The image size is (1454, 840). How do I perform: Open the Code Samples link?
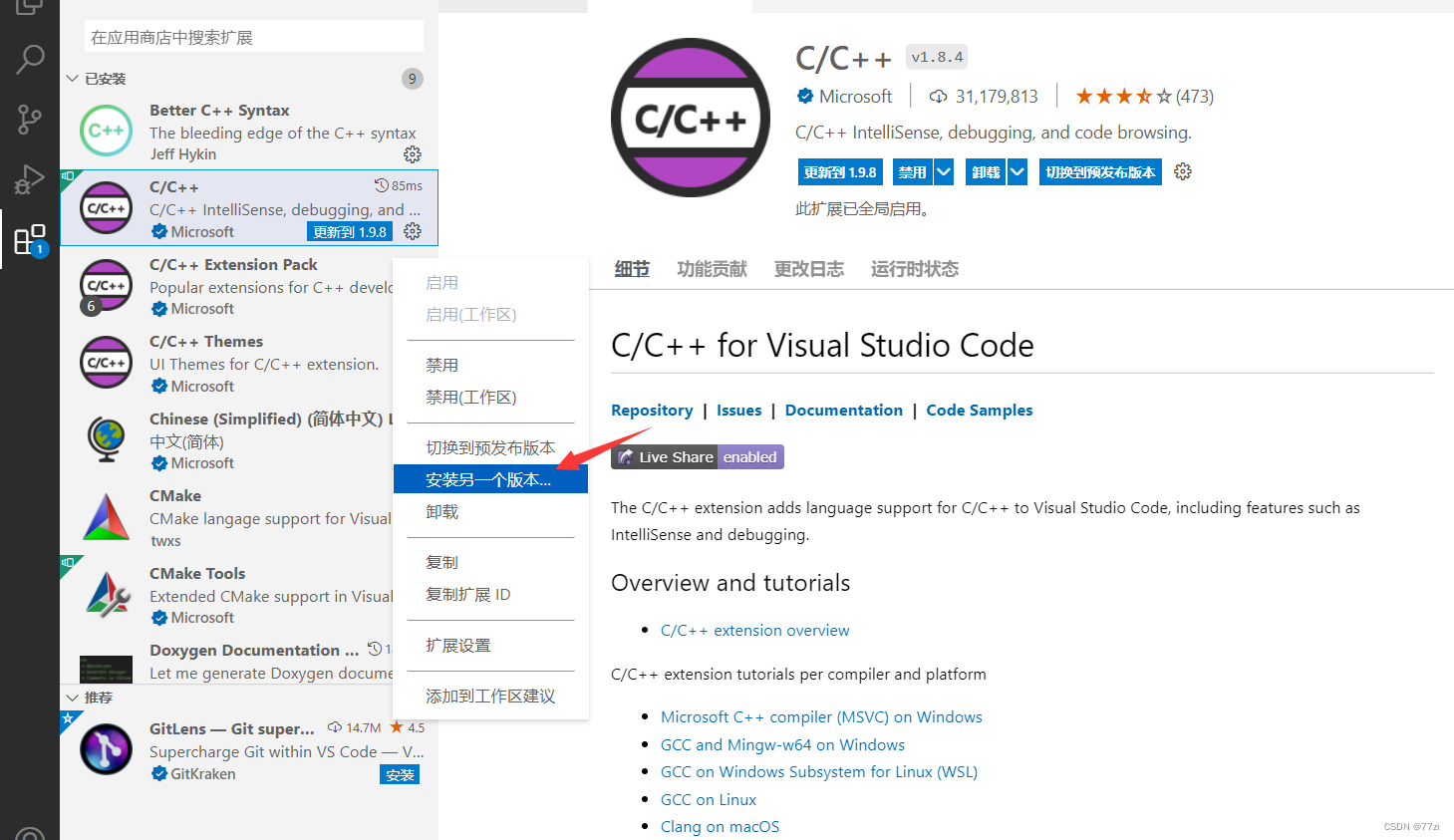click(x=980, y=411)
